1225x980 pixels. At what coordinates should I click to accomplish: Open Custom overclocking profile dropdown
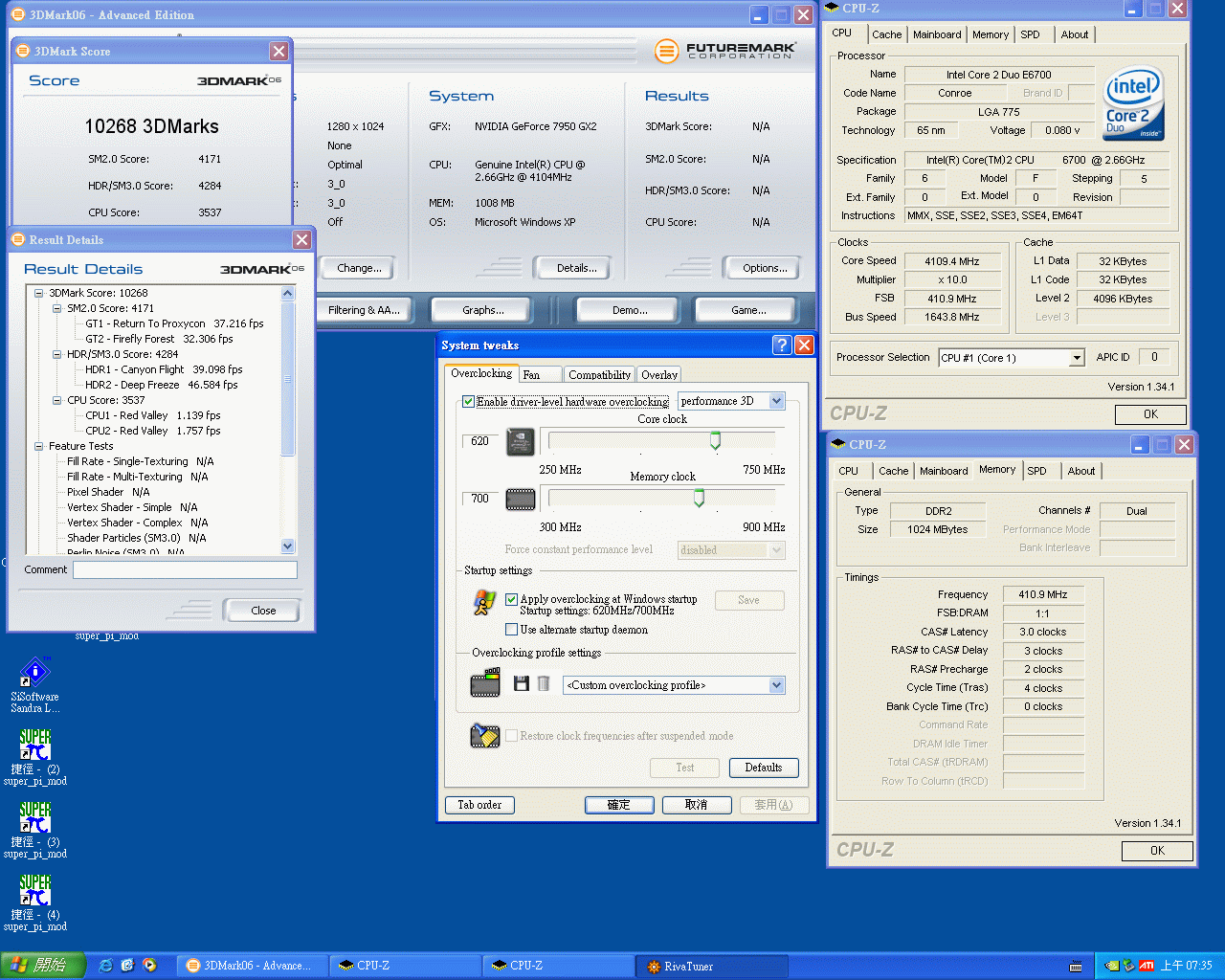coord(777,685)
